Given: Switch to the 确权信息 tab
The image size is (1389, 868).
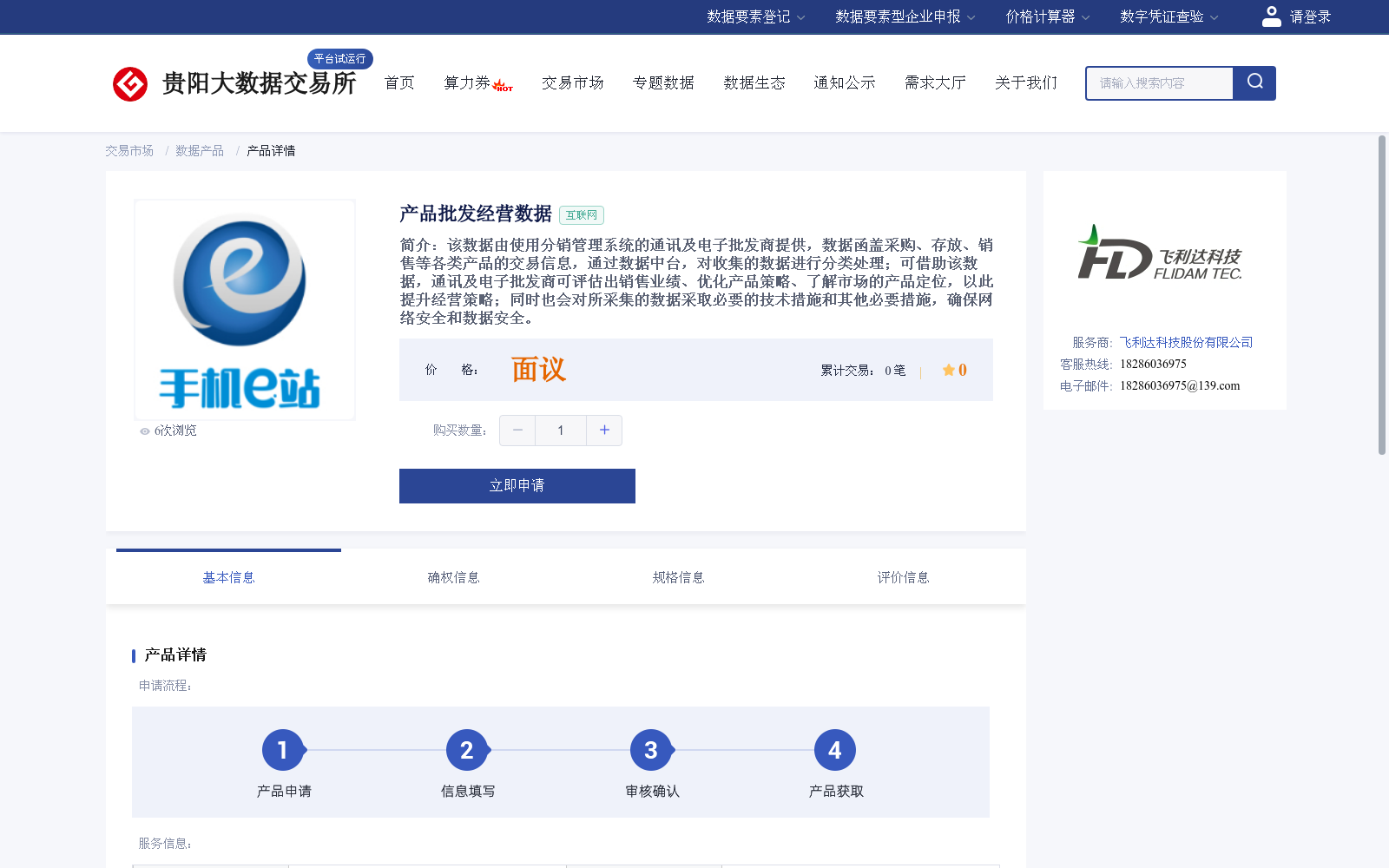Looking at the screenshot, I should pos(453,577).
